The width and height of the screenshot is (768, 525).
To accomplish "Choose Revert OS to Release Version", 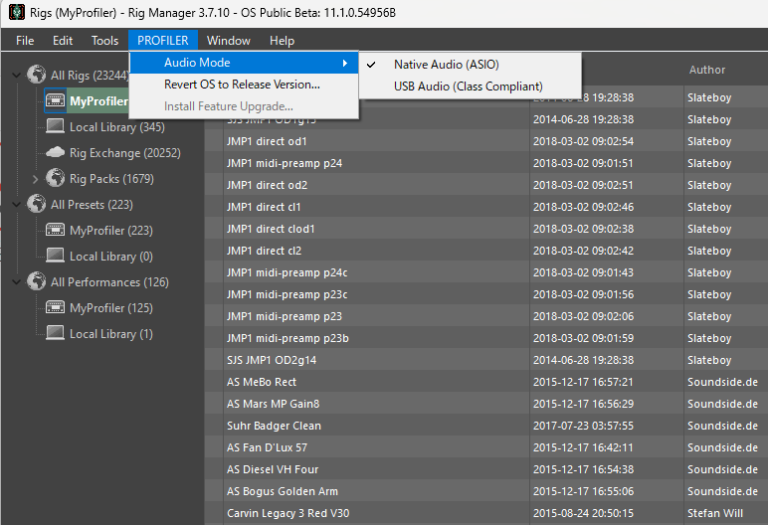I will click(242, 84).
